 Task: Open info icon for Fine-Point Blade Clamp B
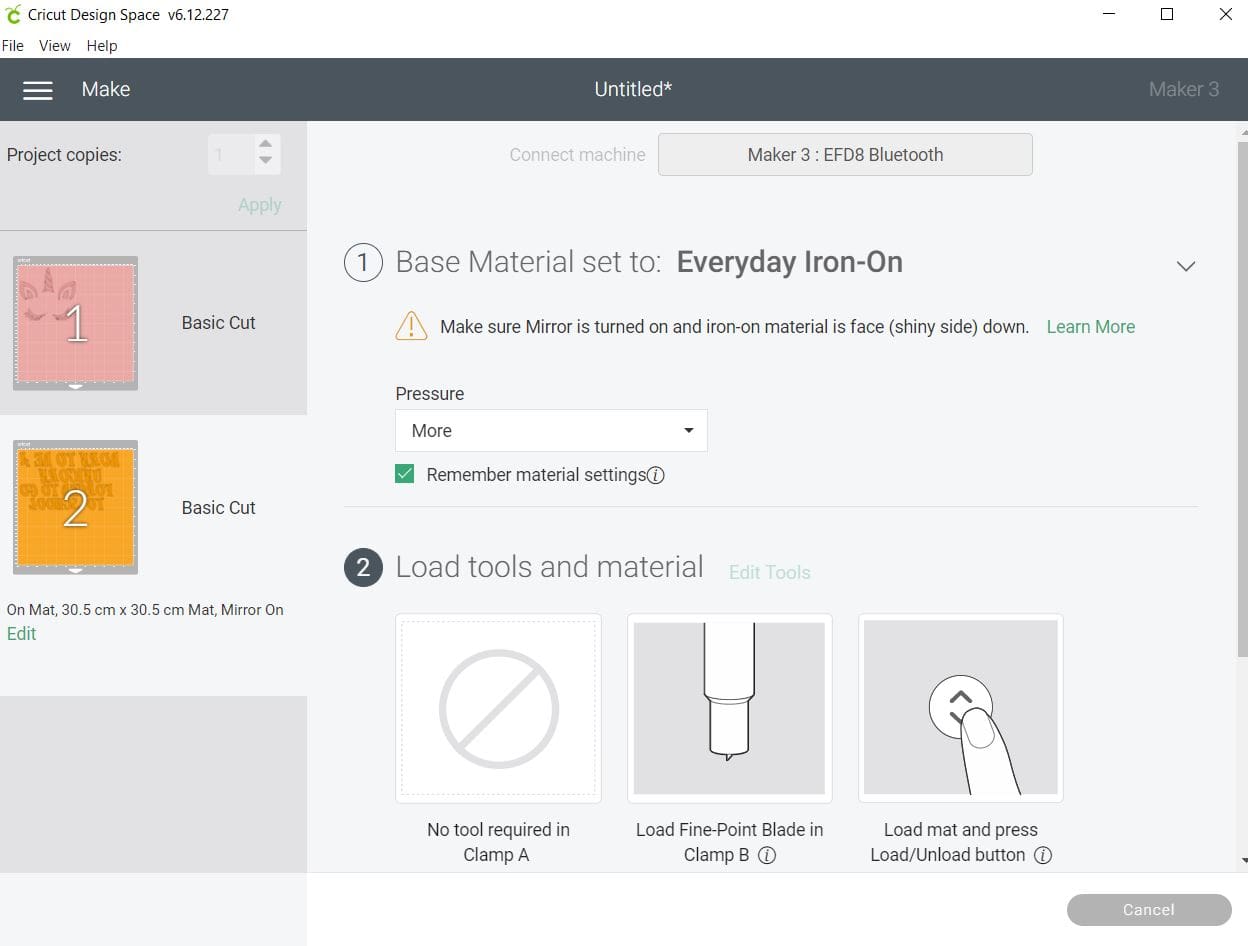point(767,856)
